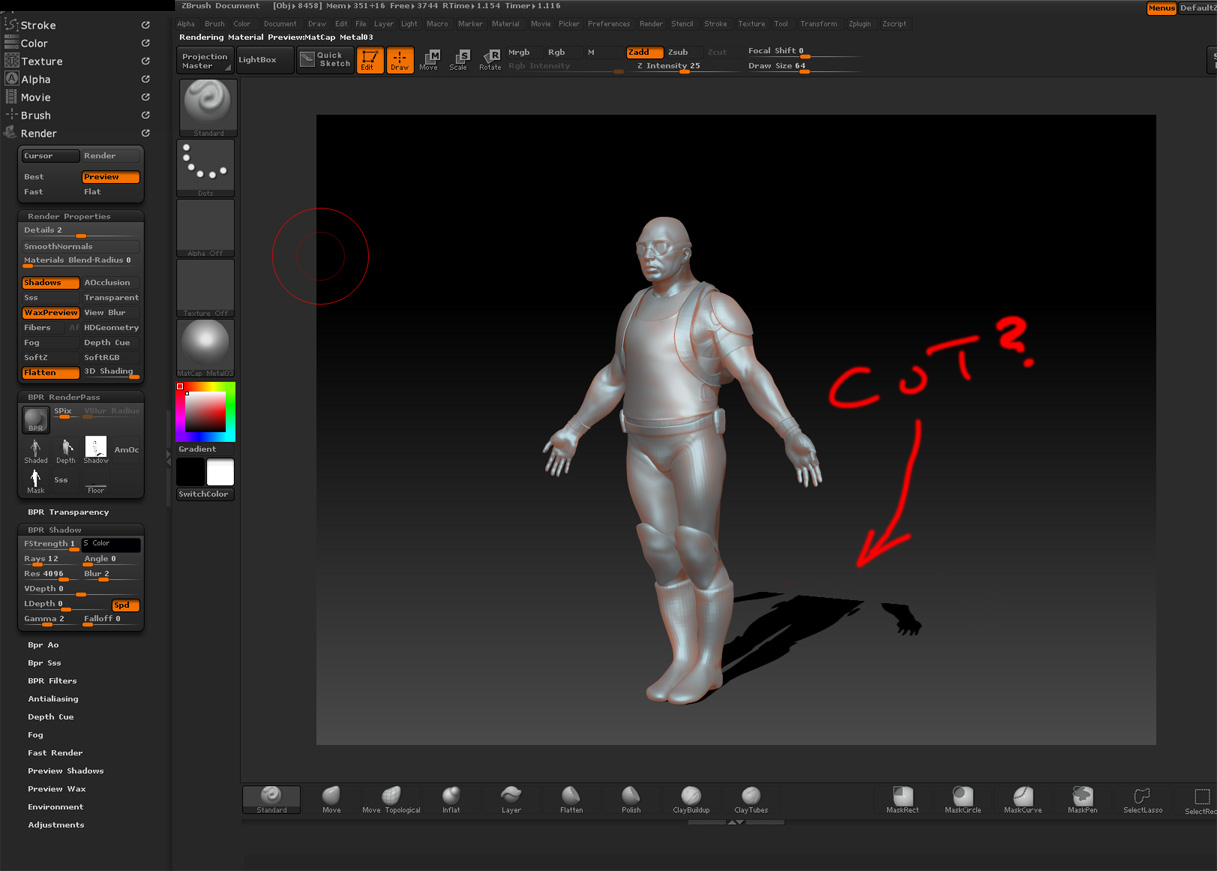Screen dimensions: 1217x871
Task: Expand the Texture palette in the left tray
Action: tap(42, 61)
